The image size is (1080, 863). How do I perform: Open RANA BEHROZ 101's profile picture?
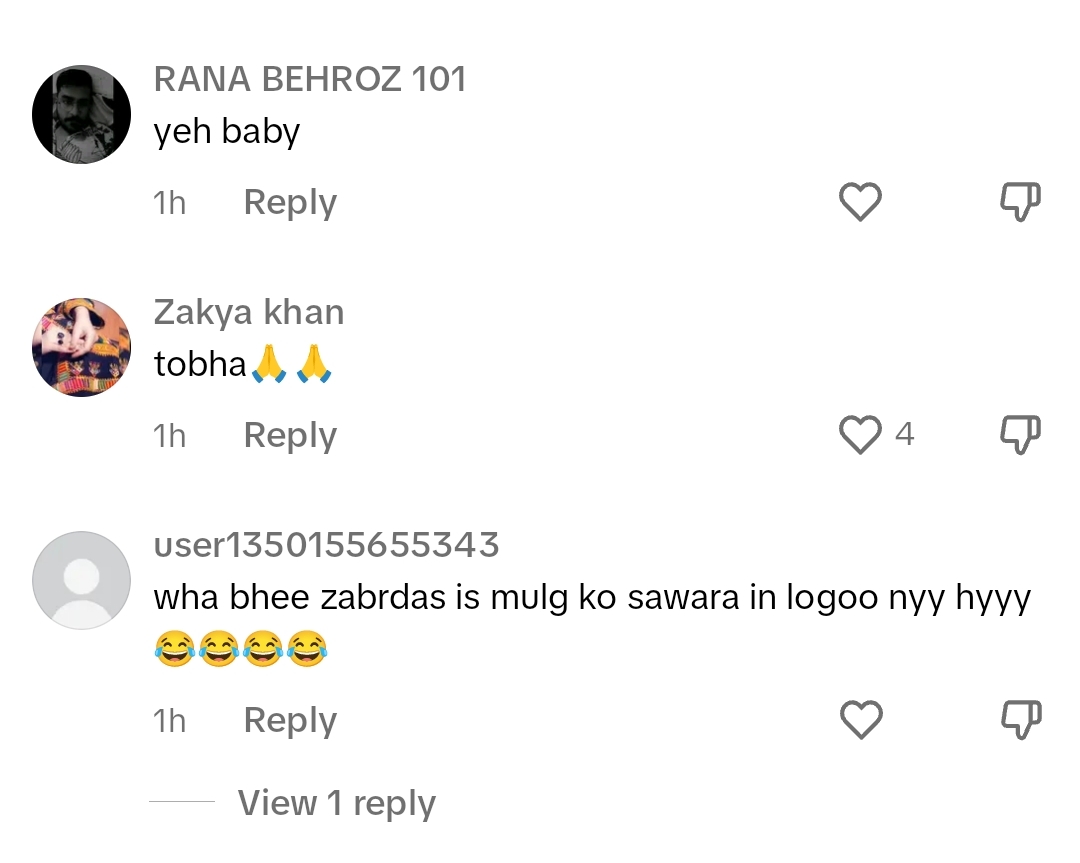point(81,114)
